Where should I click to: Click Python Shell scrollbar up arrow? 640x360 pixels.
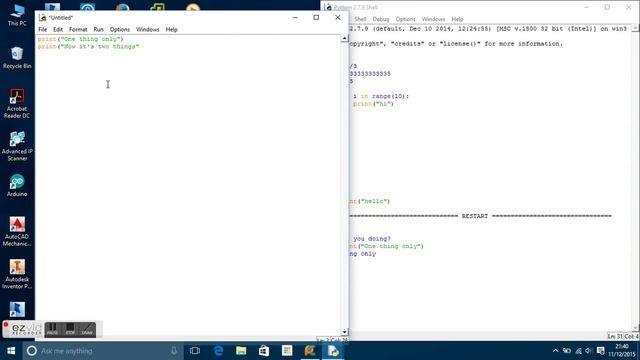tap(635, 28)
